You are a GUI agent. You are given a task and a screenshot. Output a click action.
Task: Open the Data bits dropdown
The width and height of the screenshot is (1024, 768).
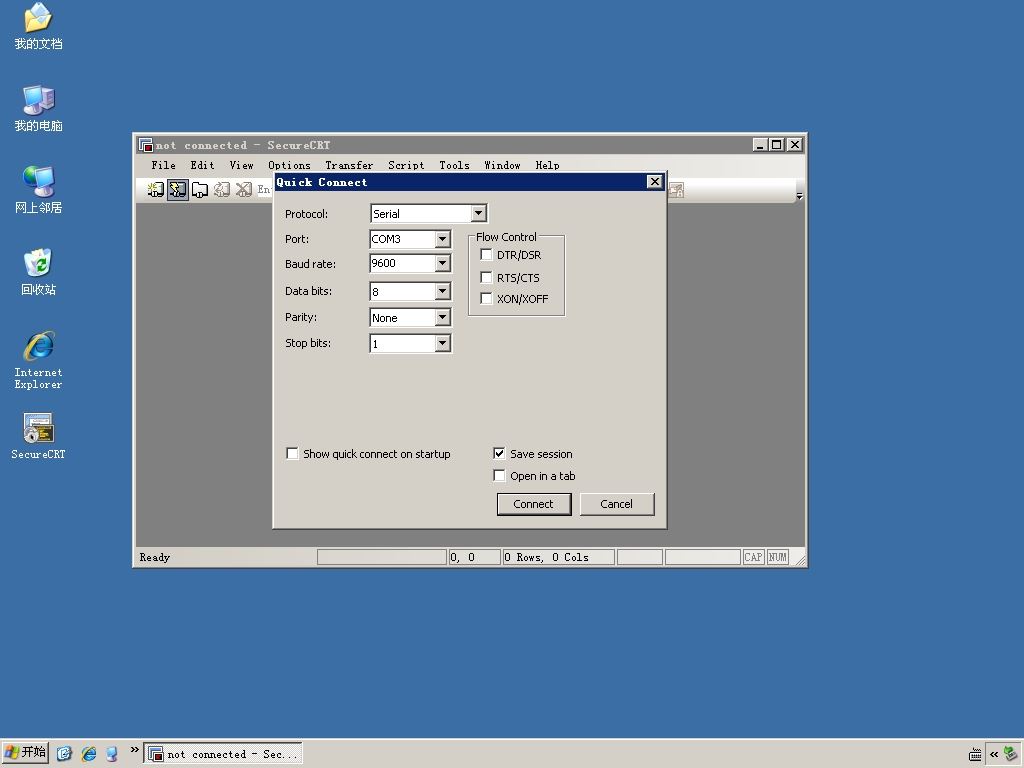pos(442,291)
